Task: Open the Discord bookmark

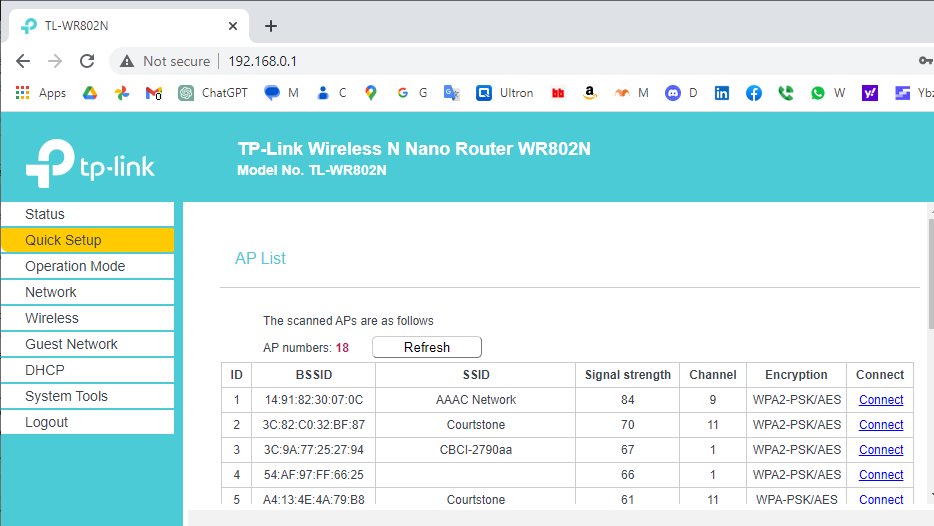Action: tap(681, 93)
